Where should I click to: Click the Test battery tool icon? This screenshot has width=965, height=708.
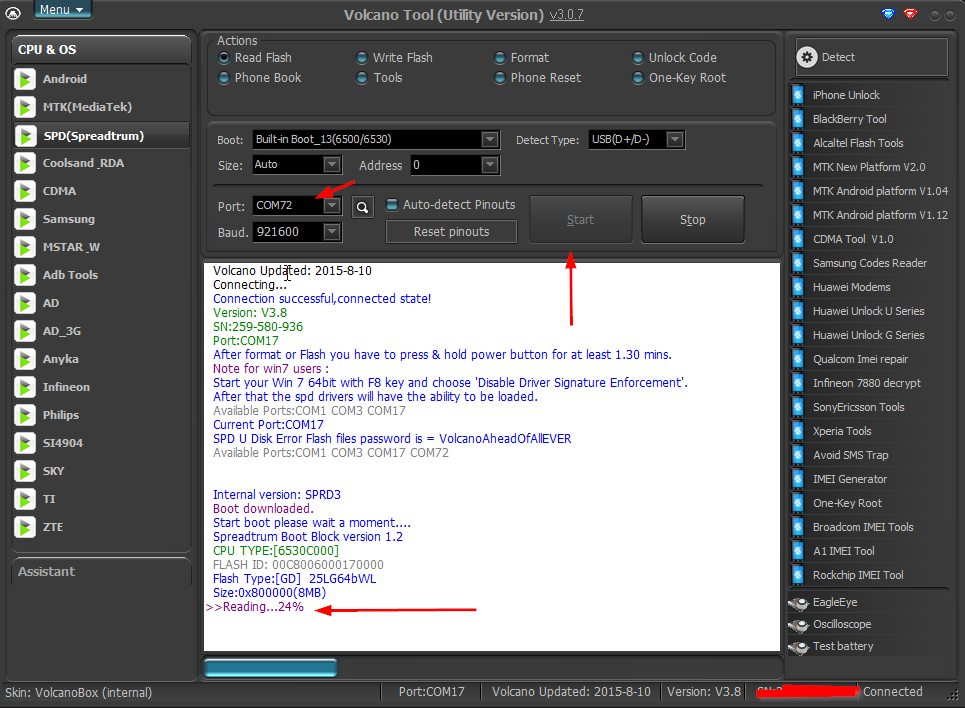[x=799, y=647]
